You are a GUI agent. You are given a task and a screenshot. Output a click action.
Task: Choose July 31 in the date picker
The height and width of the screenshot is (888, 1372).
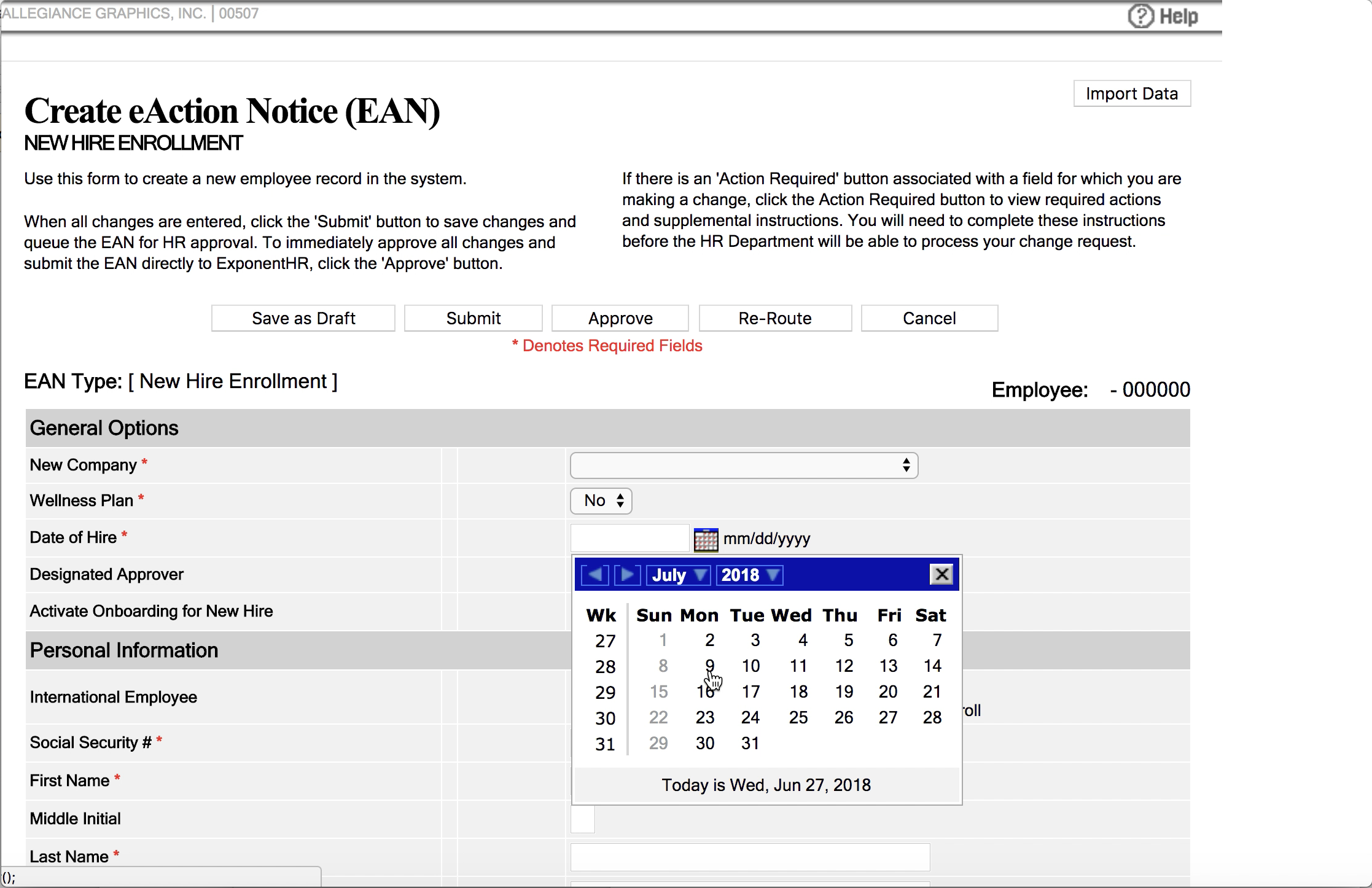tap(750, 744)
